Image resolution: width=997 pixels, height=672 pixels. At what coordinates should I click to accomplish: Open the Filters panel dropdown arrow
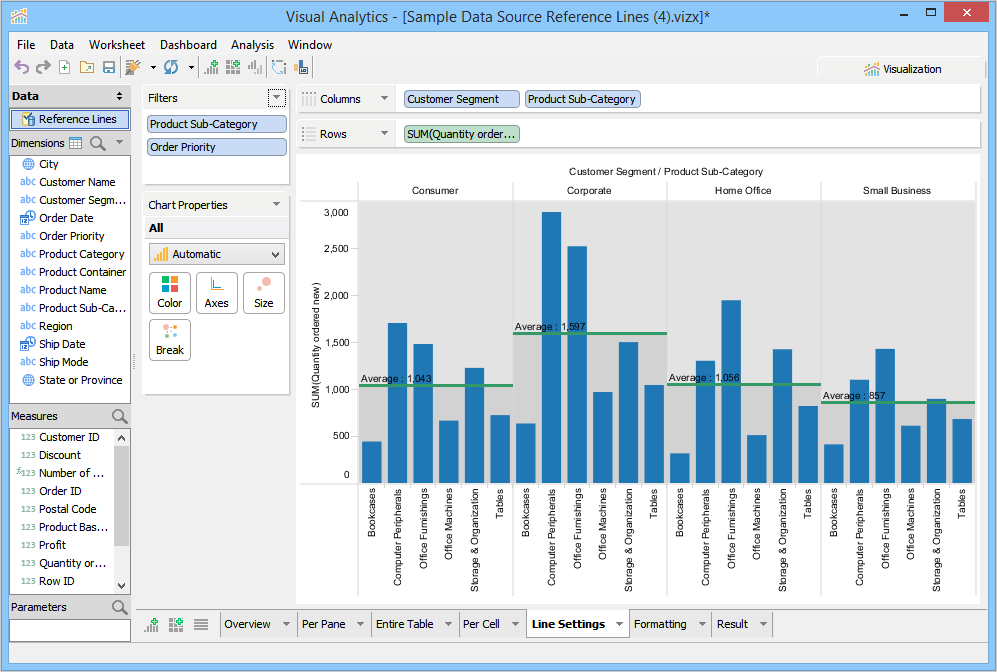(x=277, y=98)
